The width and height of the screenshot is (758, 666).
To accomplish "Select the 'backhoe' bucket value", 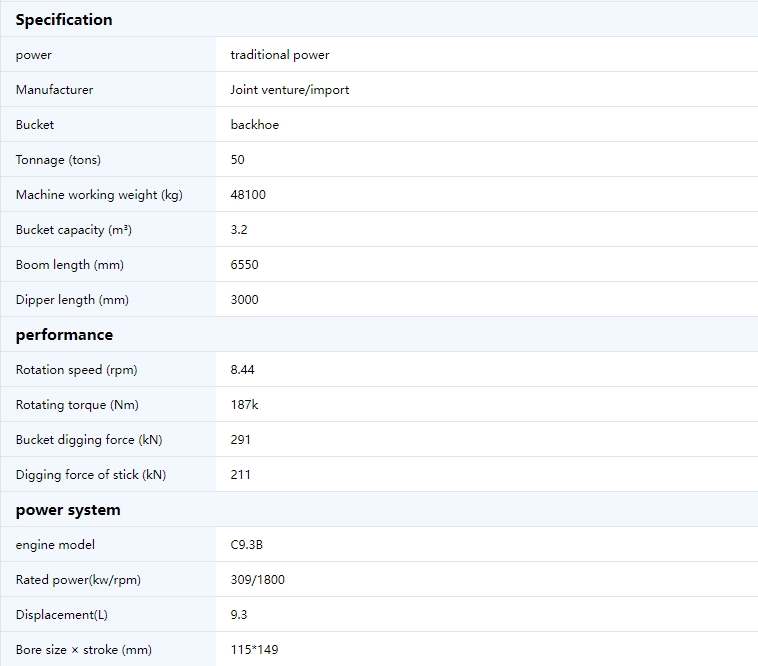I will point(255,125).
